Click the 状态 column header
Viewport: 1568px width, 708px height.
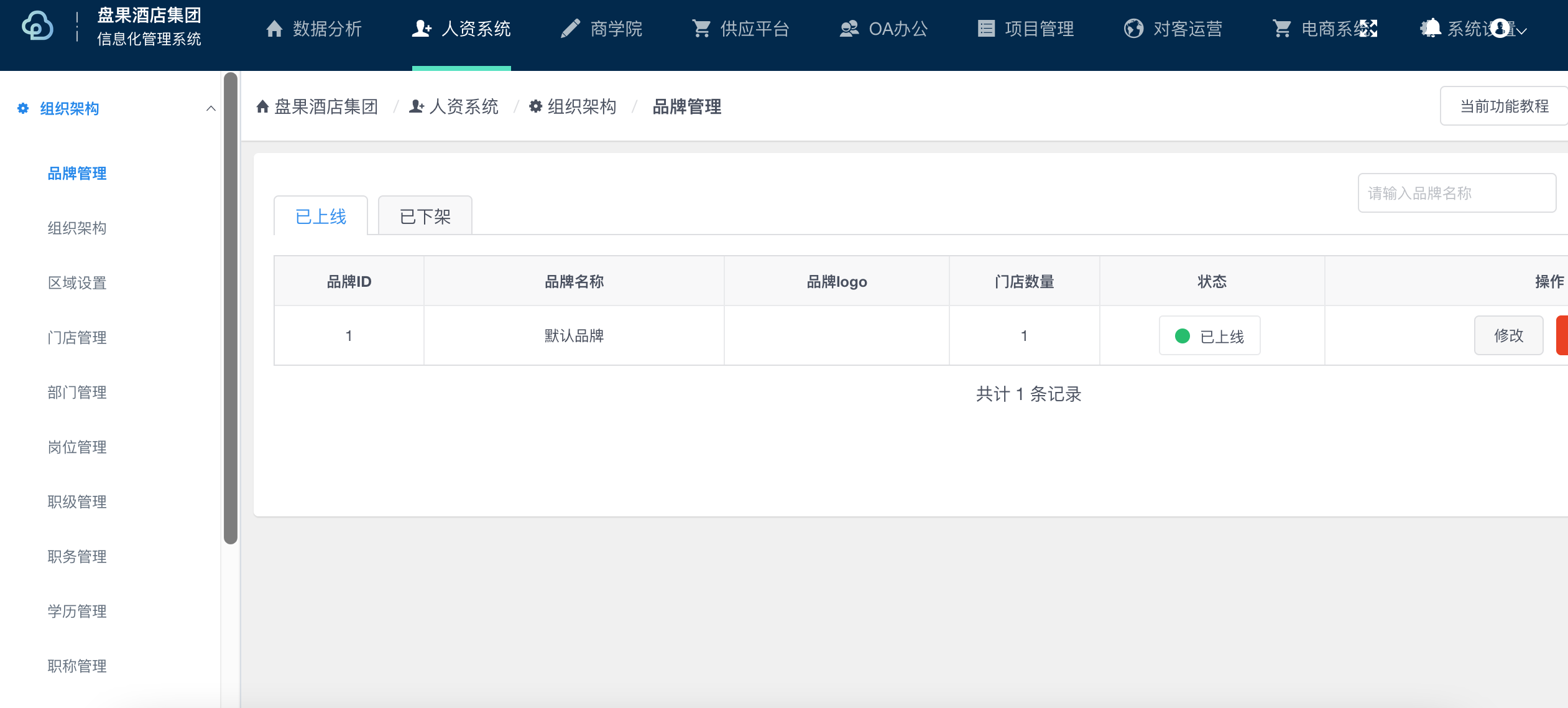1212,282
